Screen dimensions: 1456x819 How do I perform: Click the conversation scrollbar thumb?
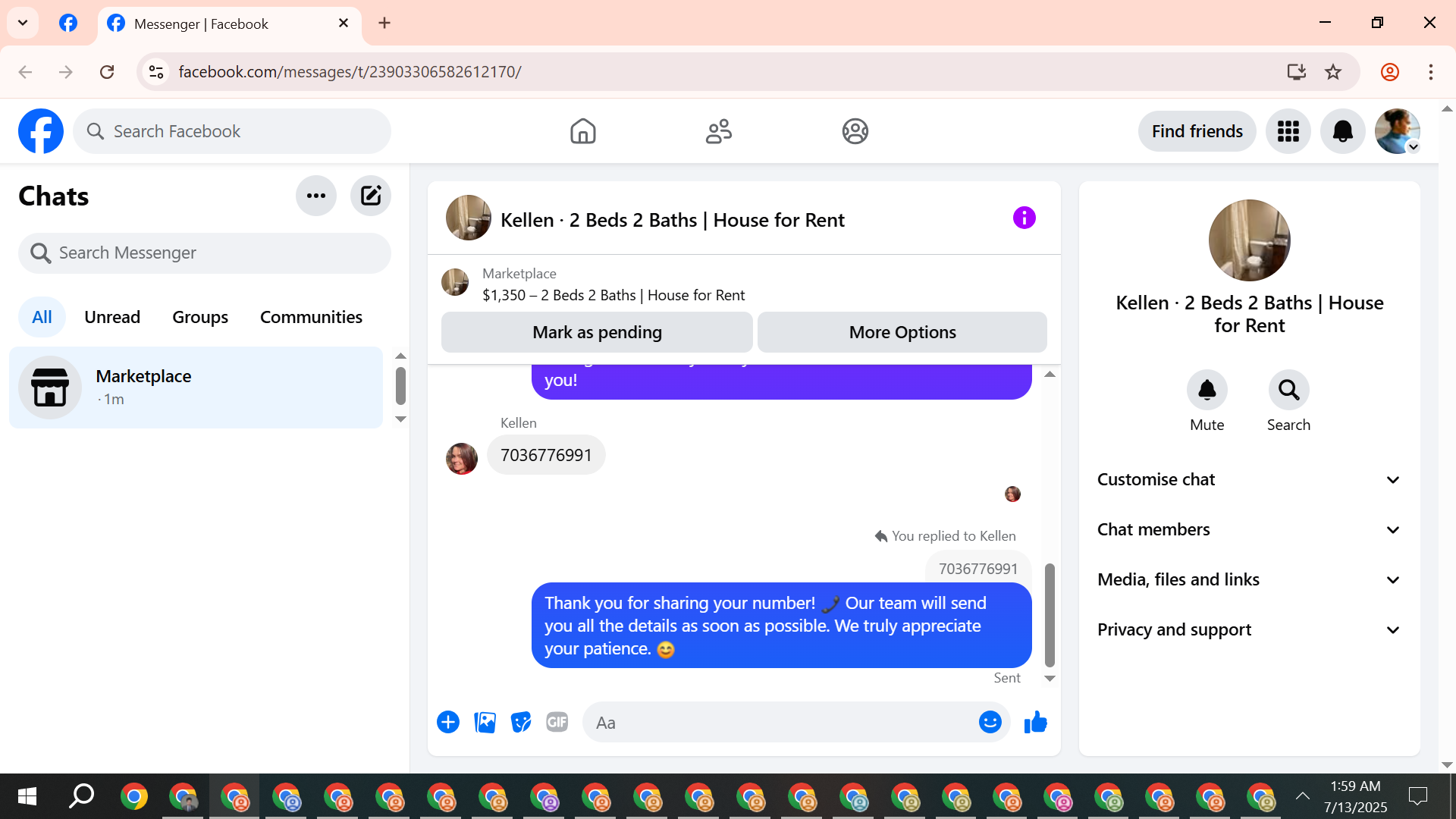[1050, 614]
